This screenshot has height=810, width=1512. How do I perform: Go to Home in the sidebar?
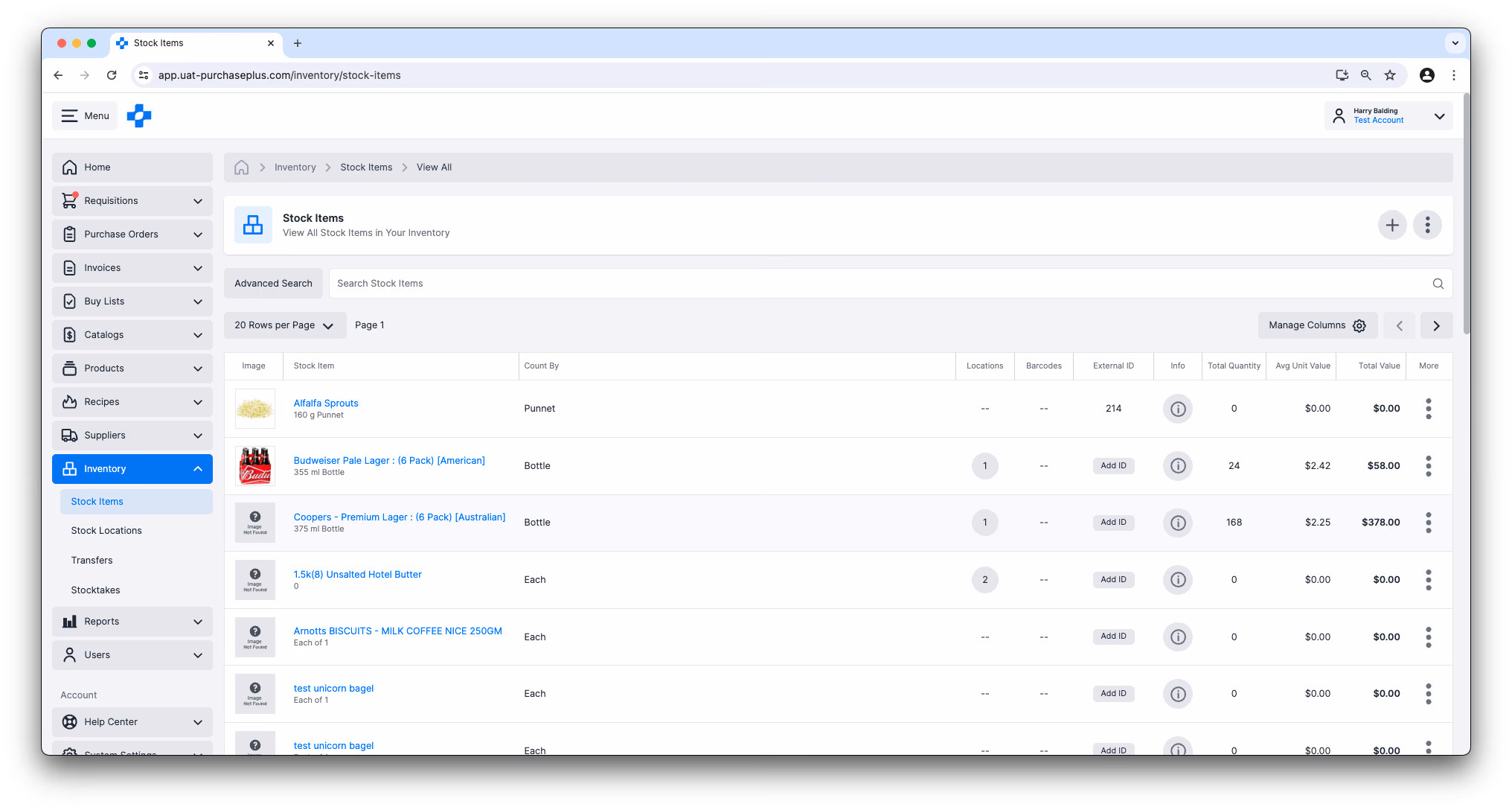tap(132, 168)
